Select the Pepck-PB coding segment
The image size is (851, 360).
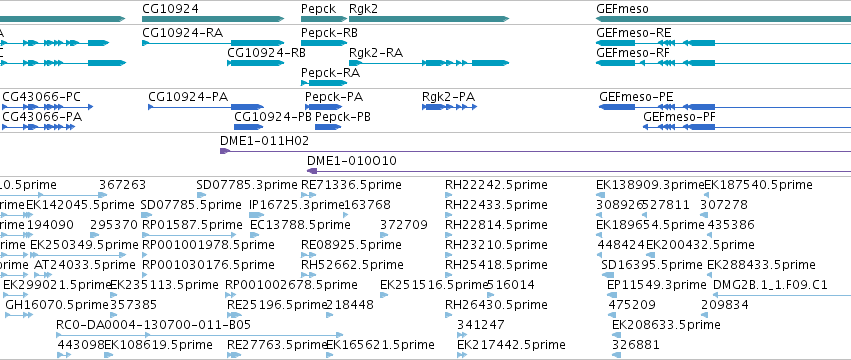[x=328, y=127]
